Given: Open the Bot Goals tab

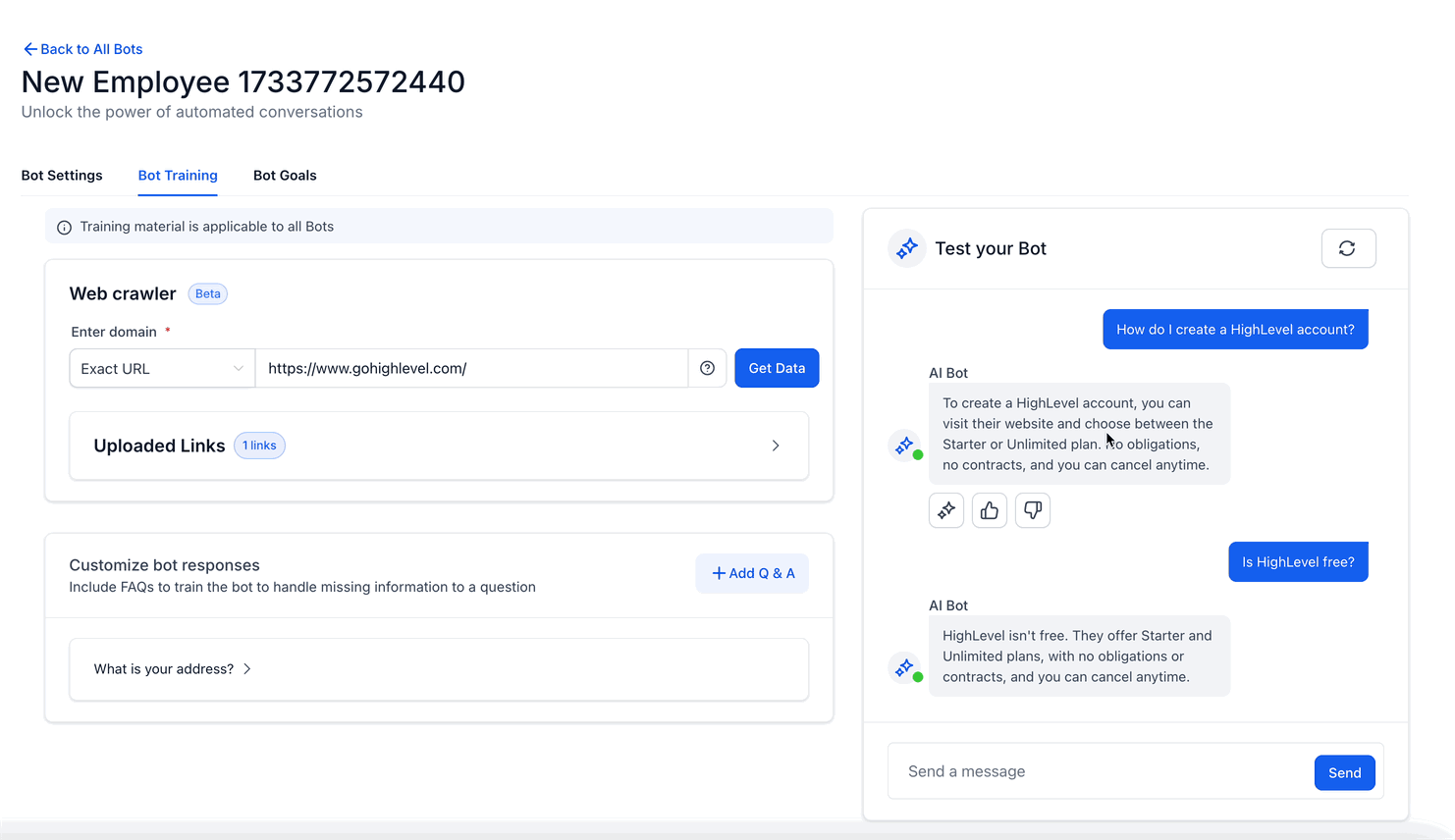Looking at the screenshot, I should (x=285, y=176).
